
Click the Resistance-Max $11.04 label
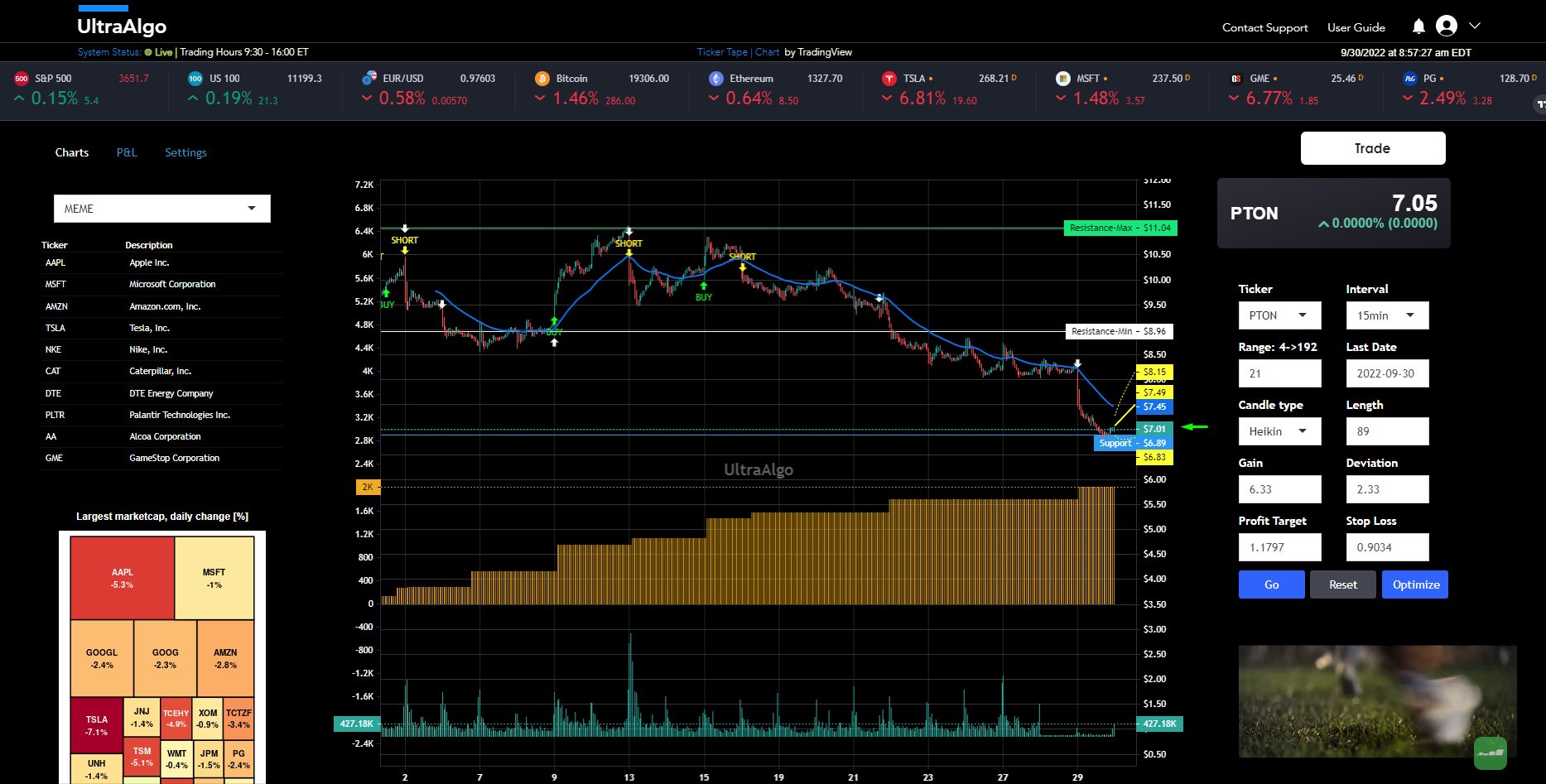tap(1120, 228)
